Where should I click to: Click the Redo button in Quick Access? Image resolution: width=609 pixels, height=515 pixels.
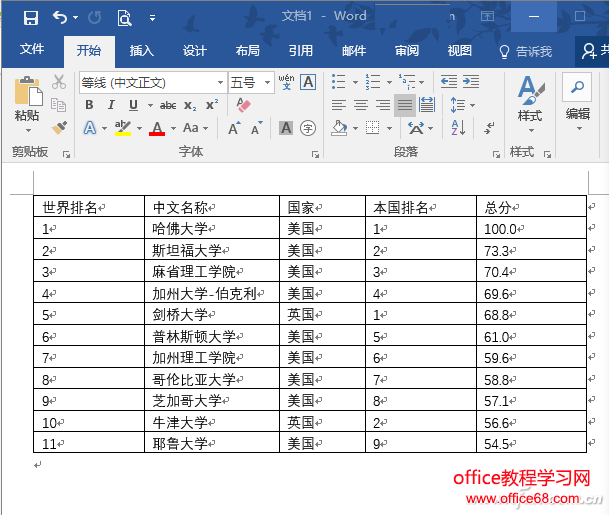[x=94, y=17]
